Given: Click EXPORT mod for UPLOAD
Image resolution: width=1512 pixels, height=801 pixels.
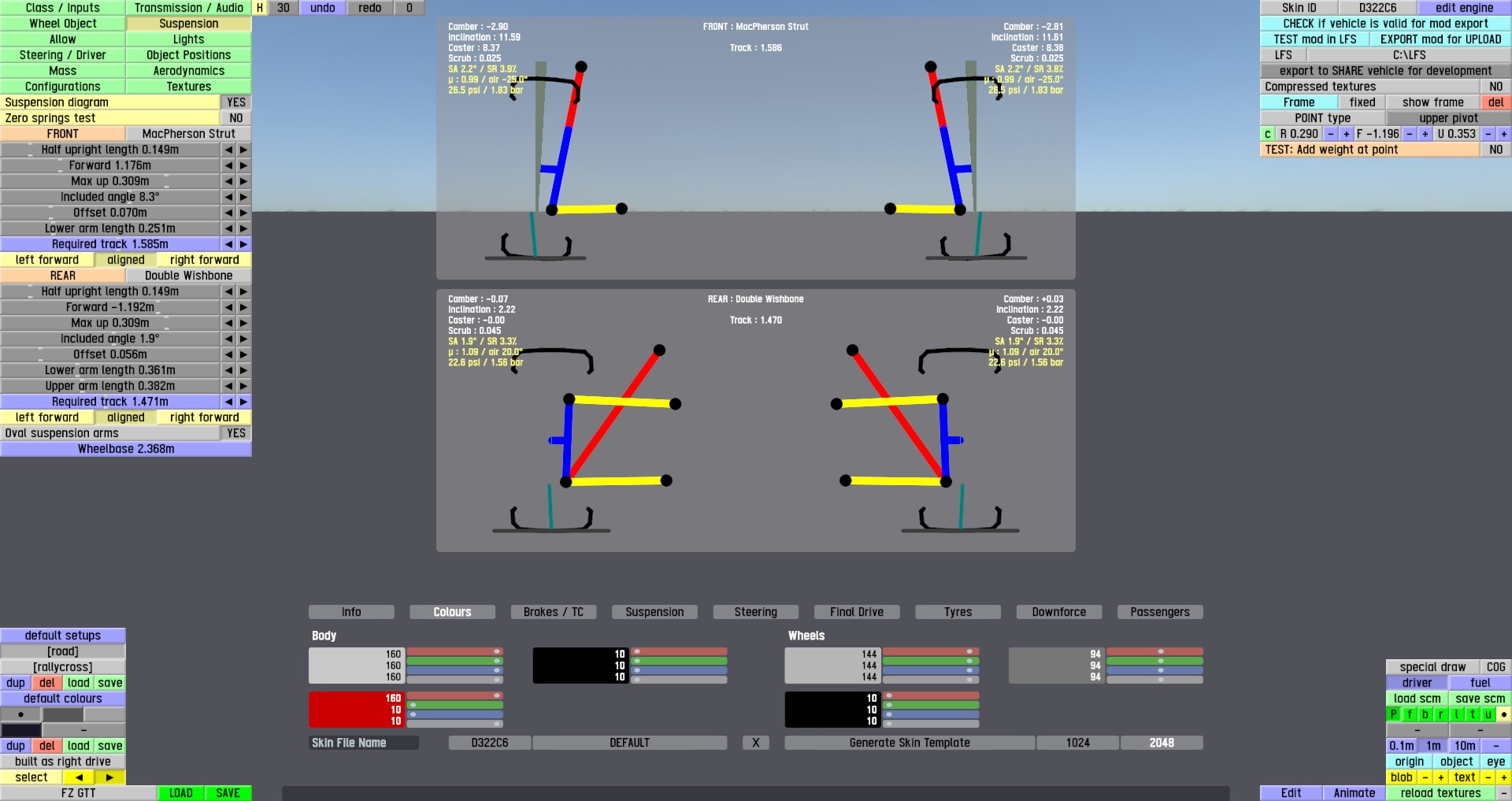Looking at the screenshot, I should tap(1441, 39).
